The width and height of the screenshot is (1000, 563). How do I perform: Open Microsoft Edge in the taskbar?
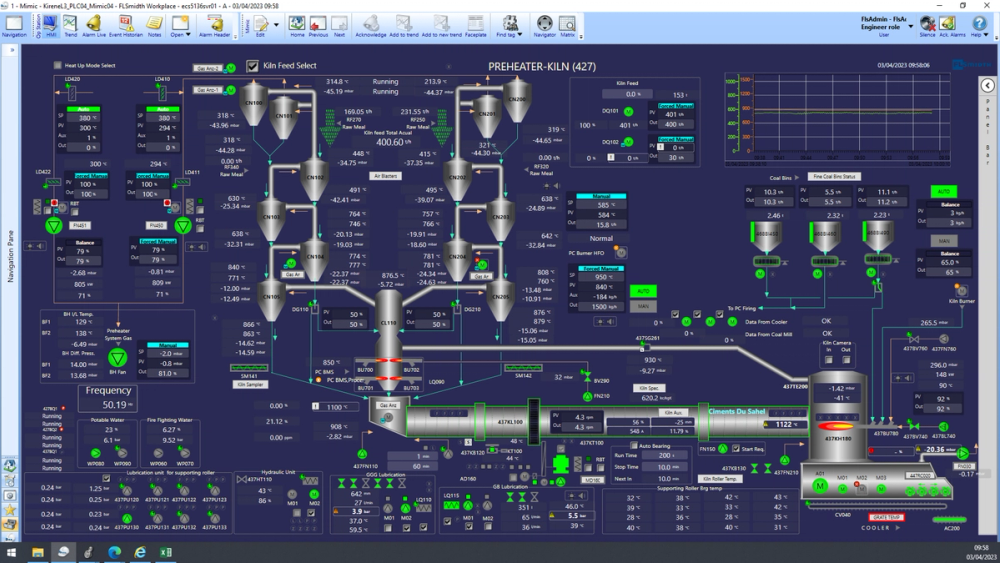click(115, 552)
